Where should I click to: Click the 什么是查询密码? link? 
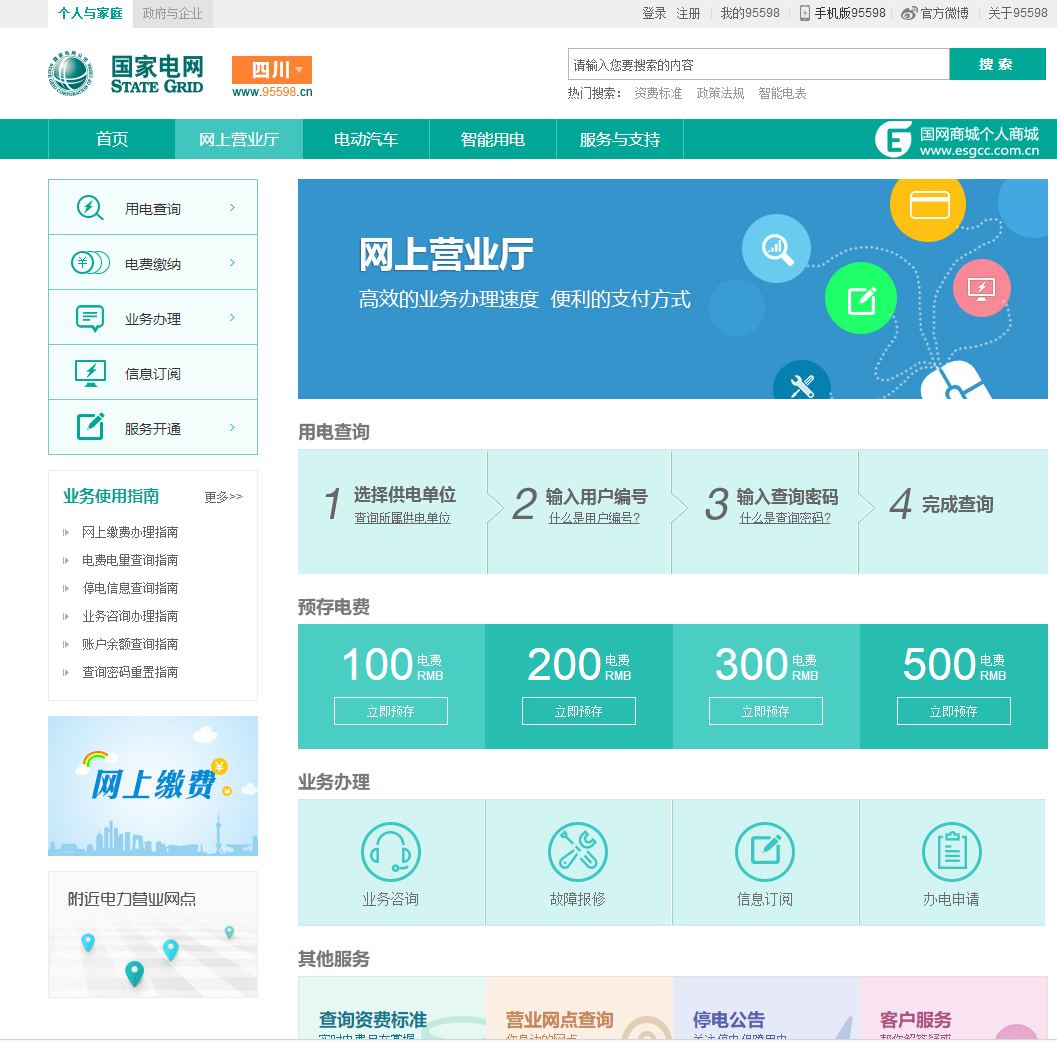(785, 518)
